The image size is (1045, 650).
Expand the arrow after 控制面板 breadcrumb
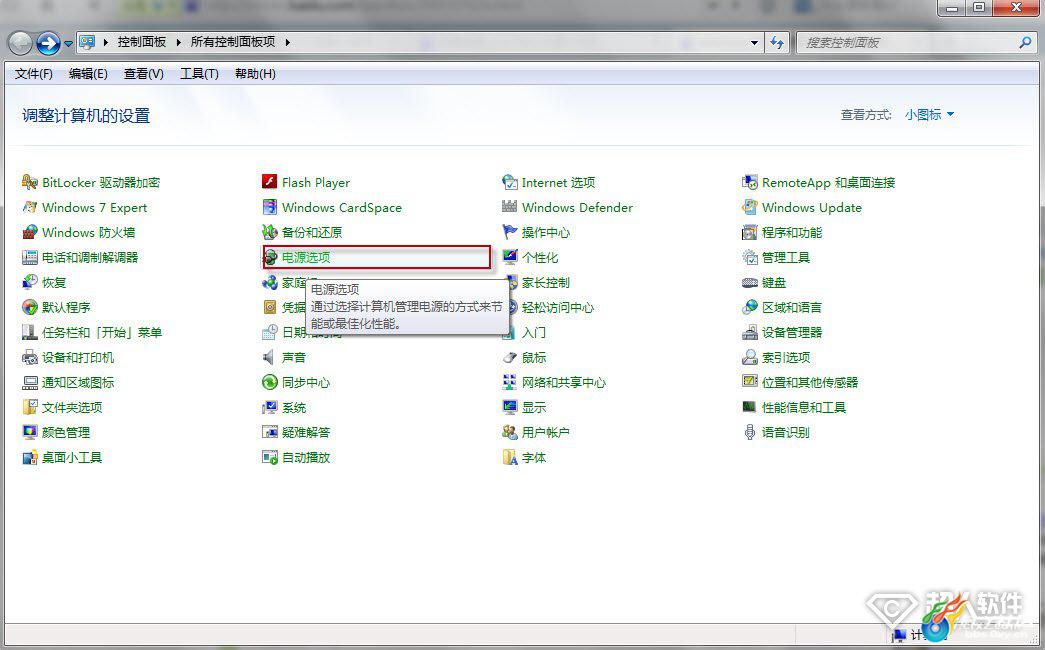coord(179,42)
